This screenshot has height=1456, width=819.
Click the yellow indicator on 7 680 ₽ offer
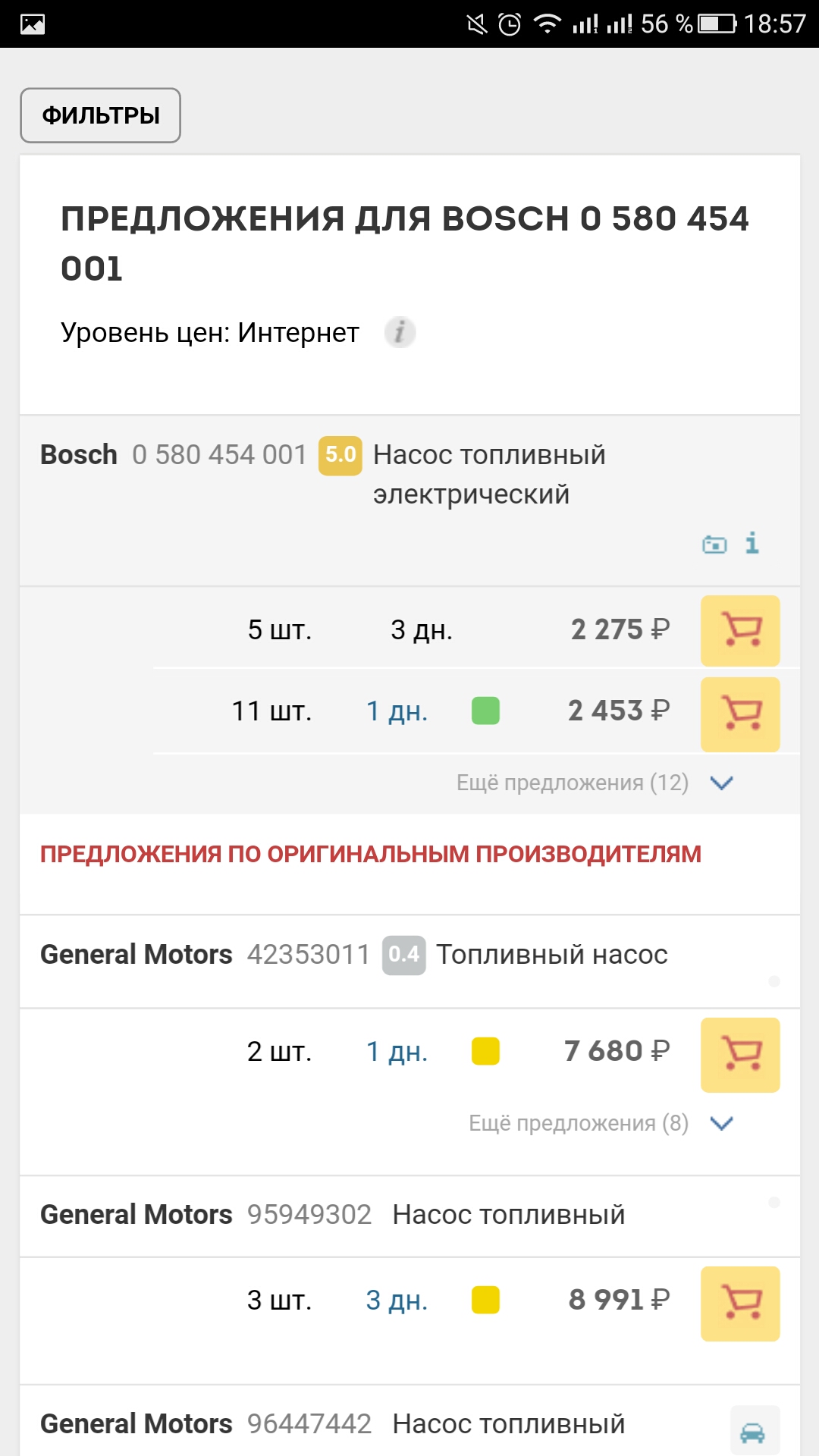point(485,1052)
